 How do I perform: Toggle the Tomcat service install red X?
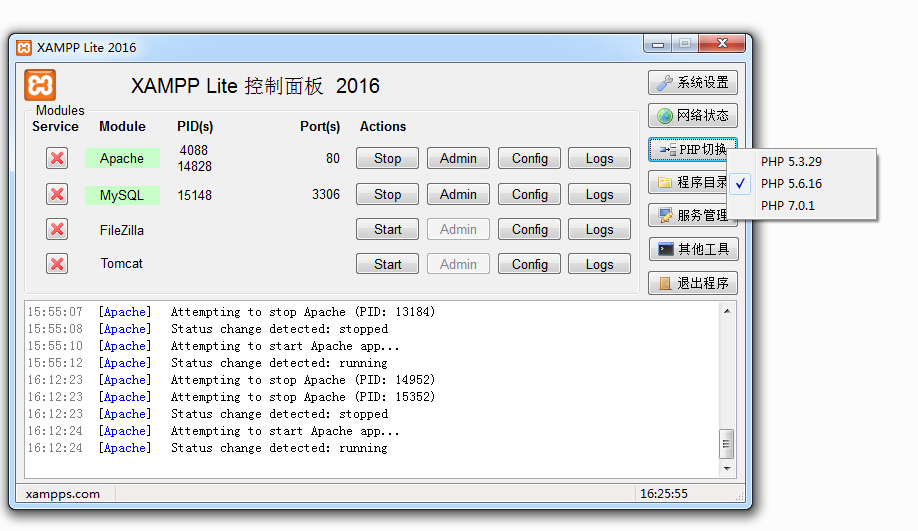click(57, 264)
